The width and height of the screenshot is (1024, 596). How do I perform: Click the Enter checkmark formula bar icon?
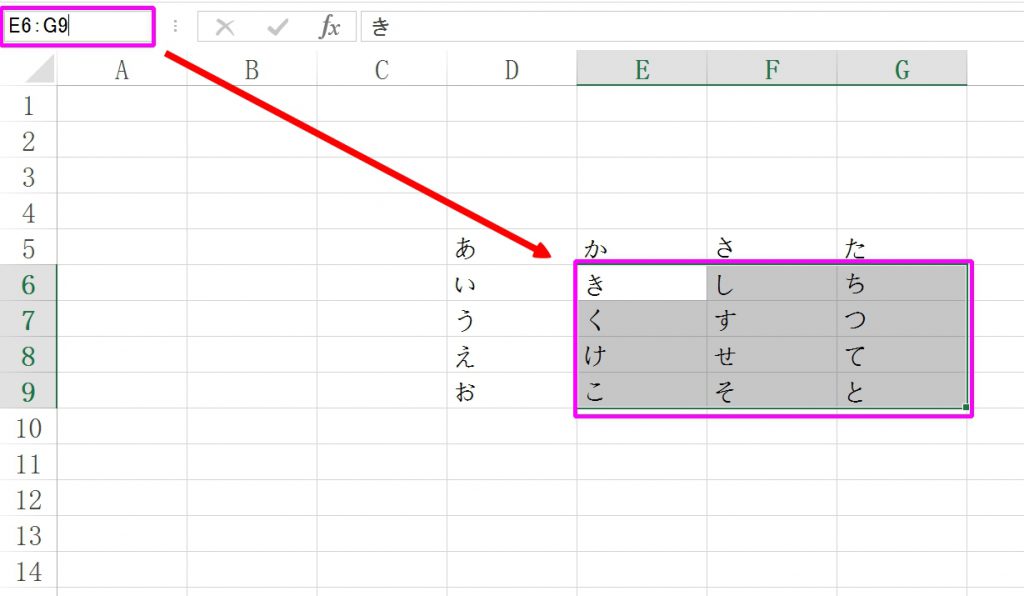point(277,27)
